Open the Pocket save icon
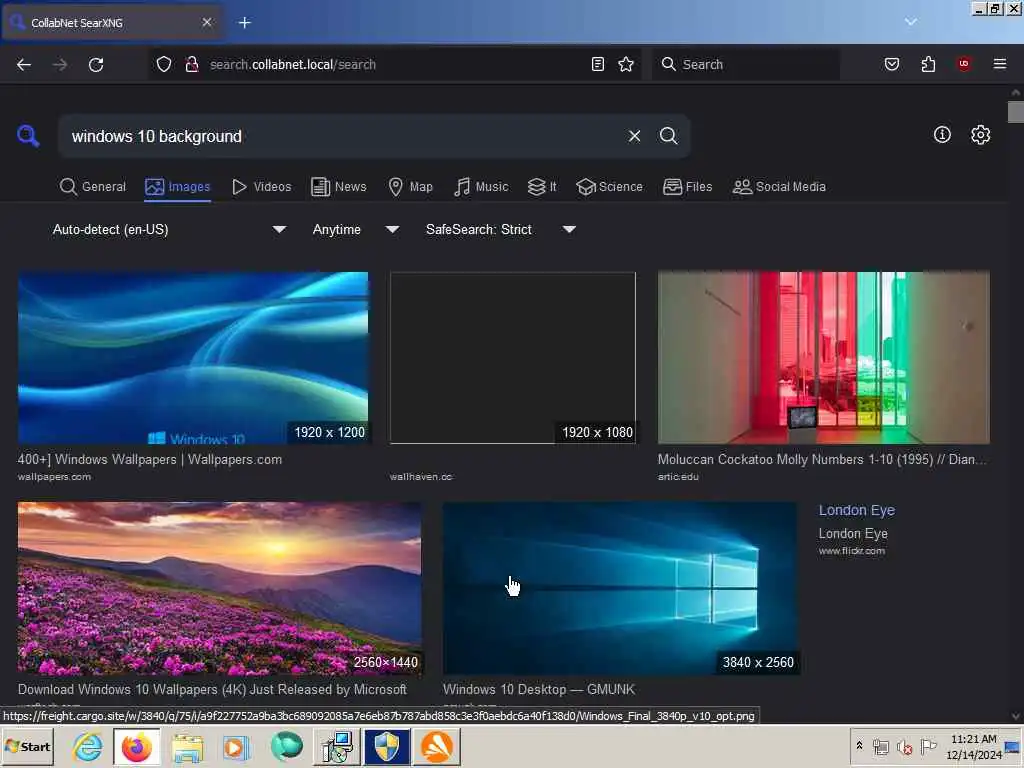This screenshot has height=768, width=1024. click(891, 64)
